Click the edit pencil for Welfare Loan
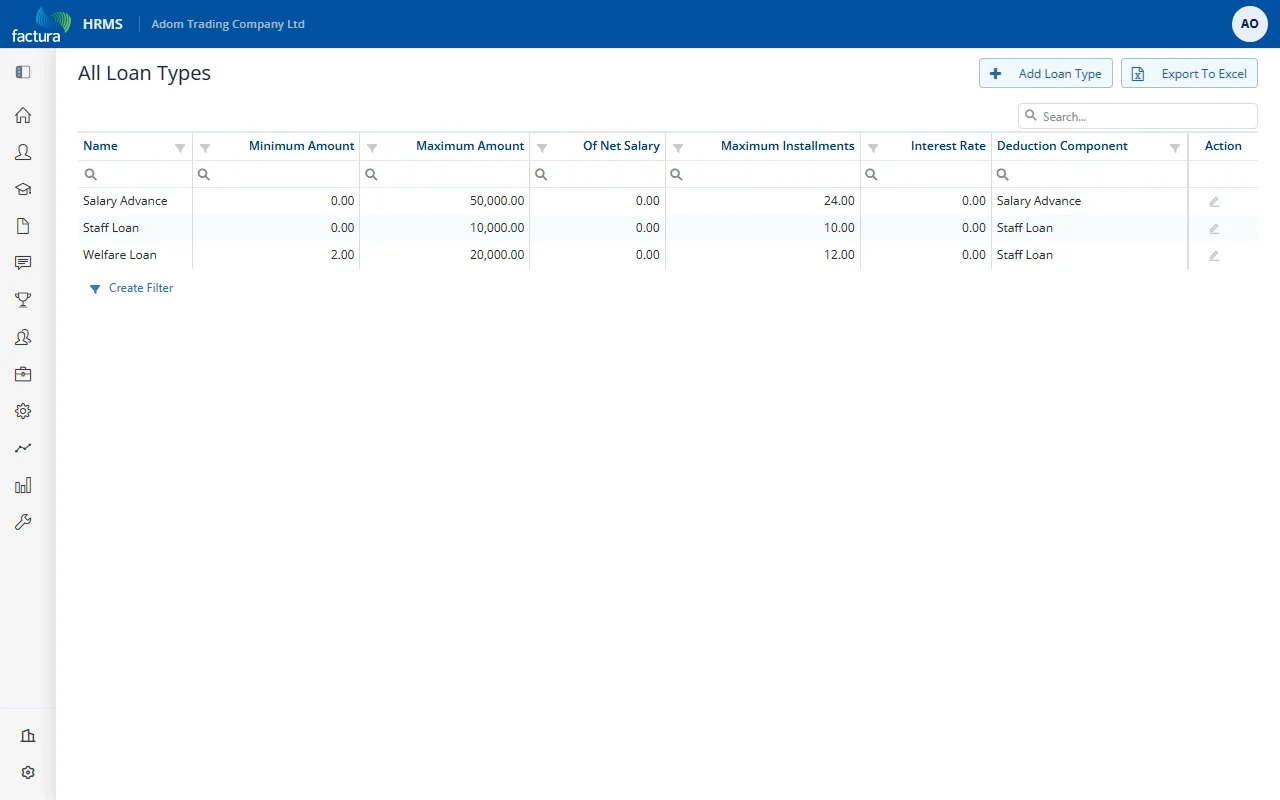Viewport: 1280px width, 800px height. [1214, 255]
